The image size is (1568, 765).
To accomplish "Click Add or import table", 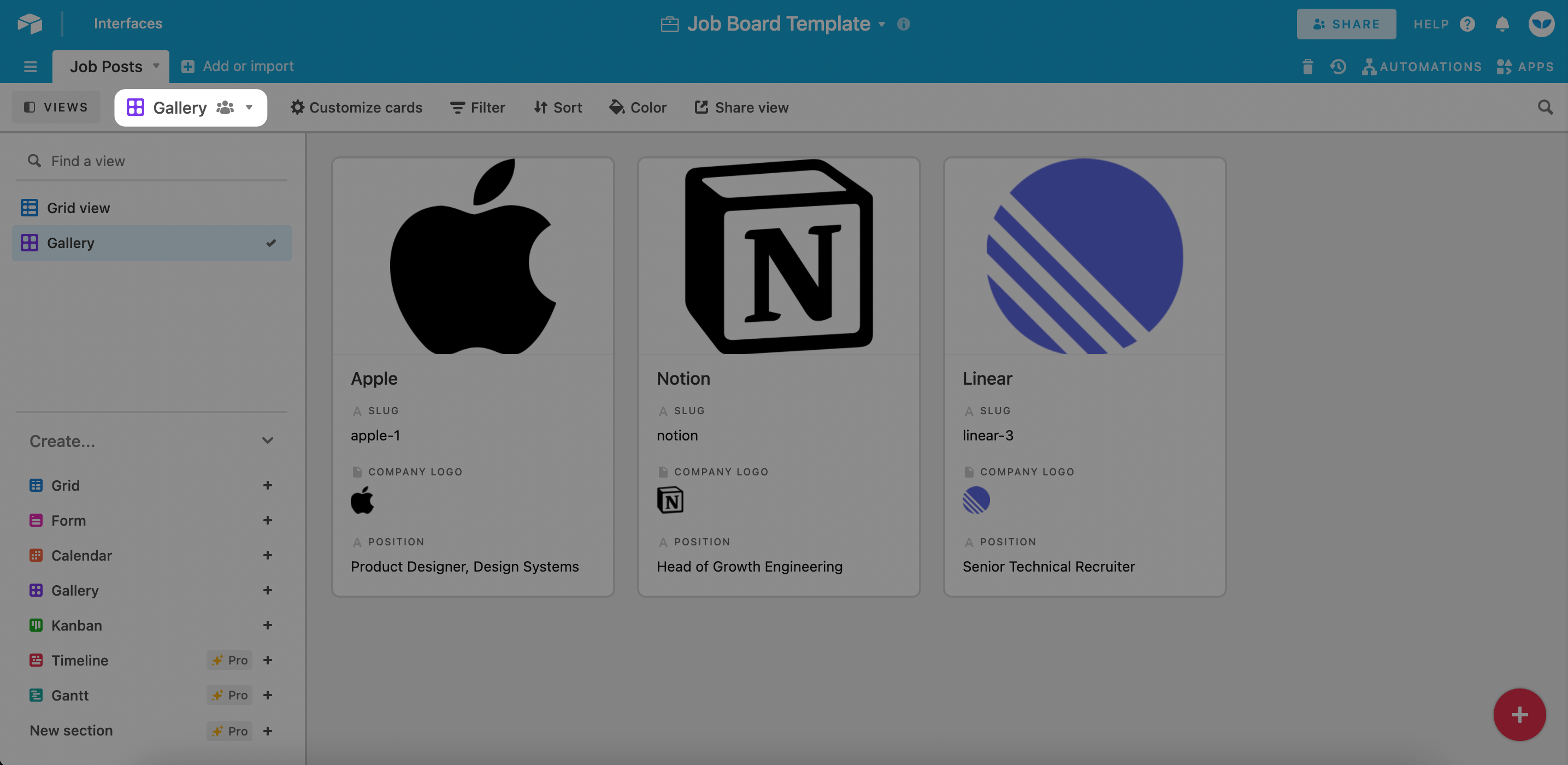I will click(238, 66).
